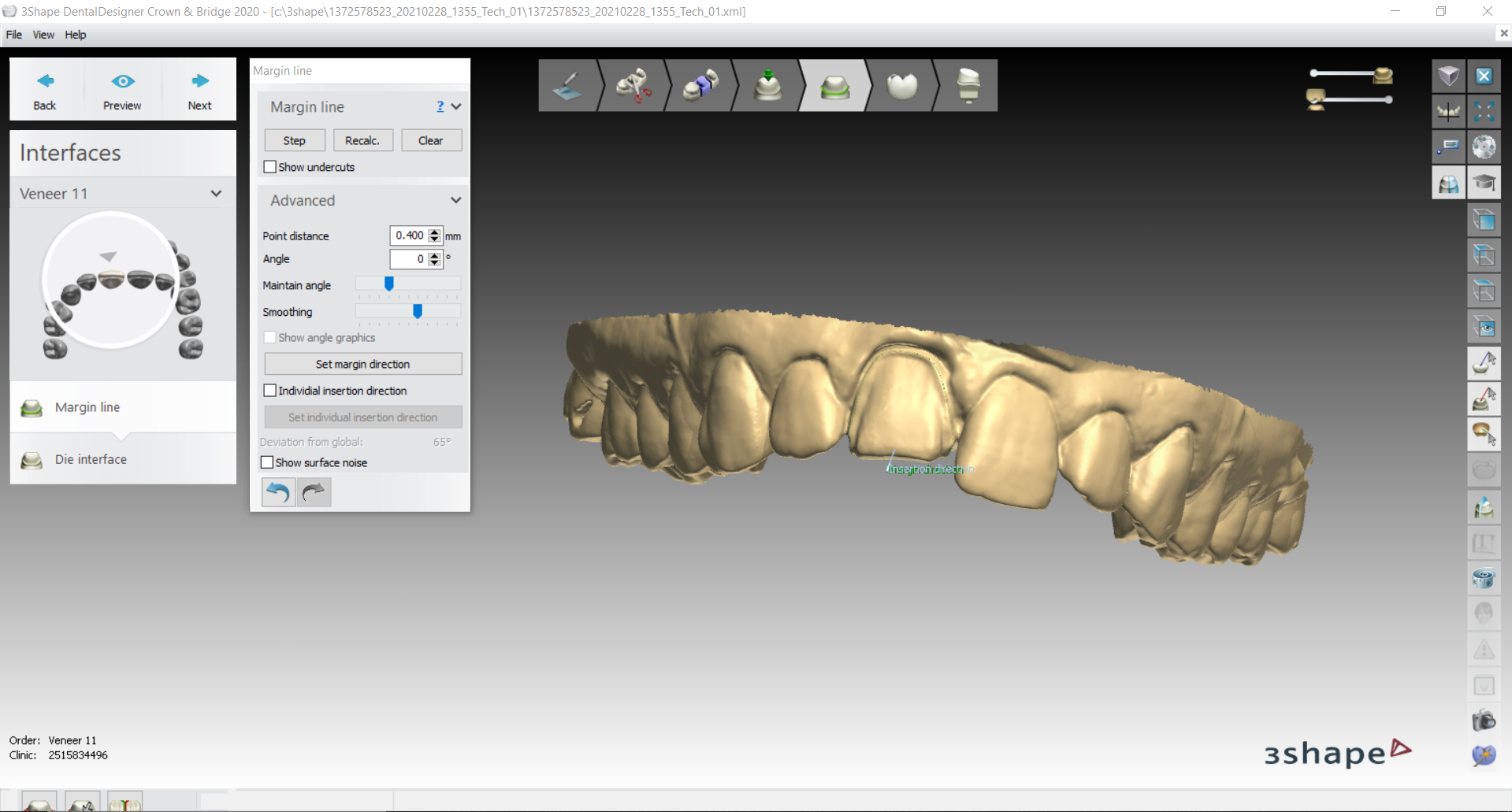This screenshot has width=1512, height=812.
Task: Click the tooth arch selector diagram
Action: pos(122,287)
